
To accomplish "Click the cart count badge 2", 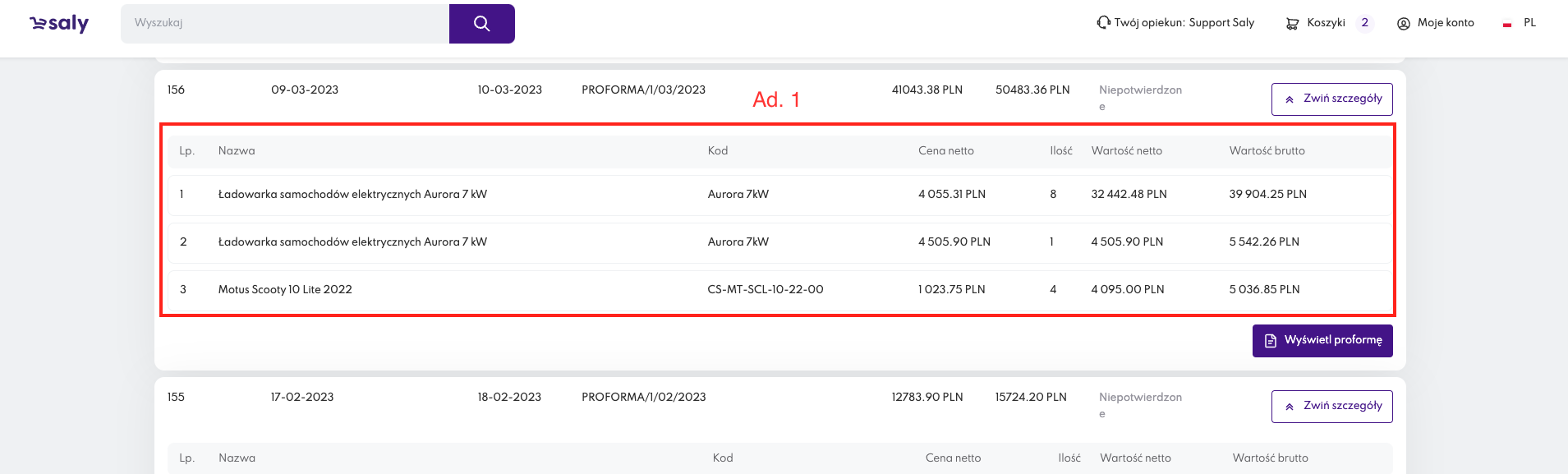I will click(1364, 23).
